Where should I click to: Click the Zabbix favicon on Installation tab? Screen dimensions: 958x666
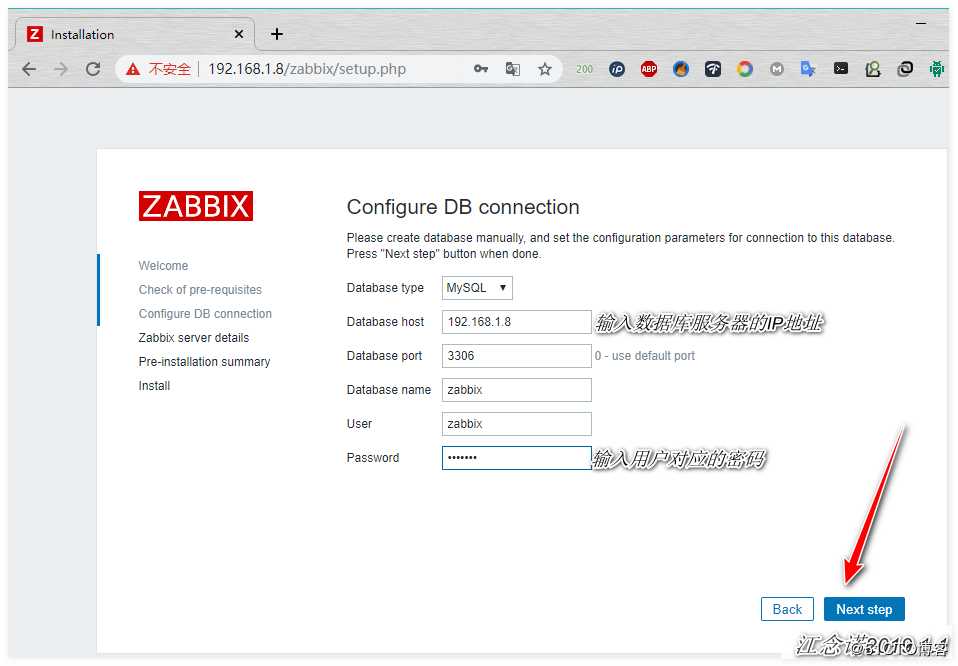35,34
